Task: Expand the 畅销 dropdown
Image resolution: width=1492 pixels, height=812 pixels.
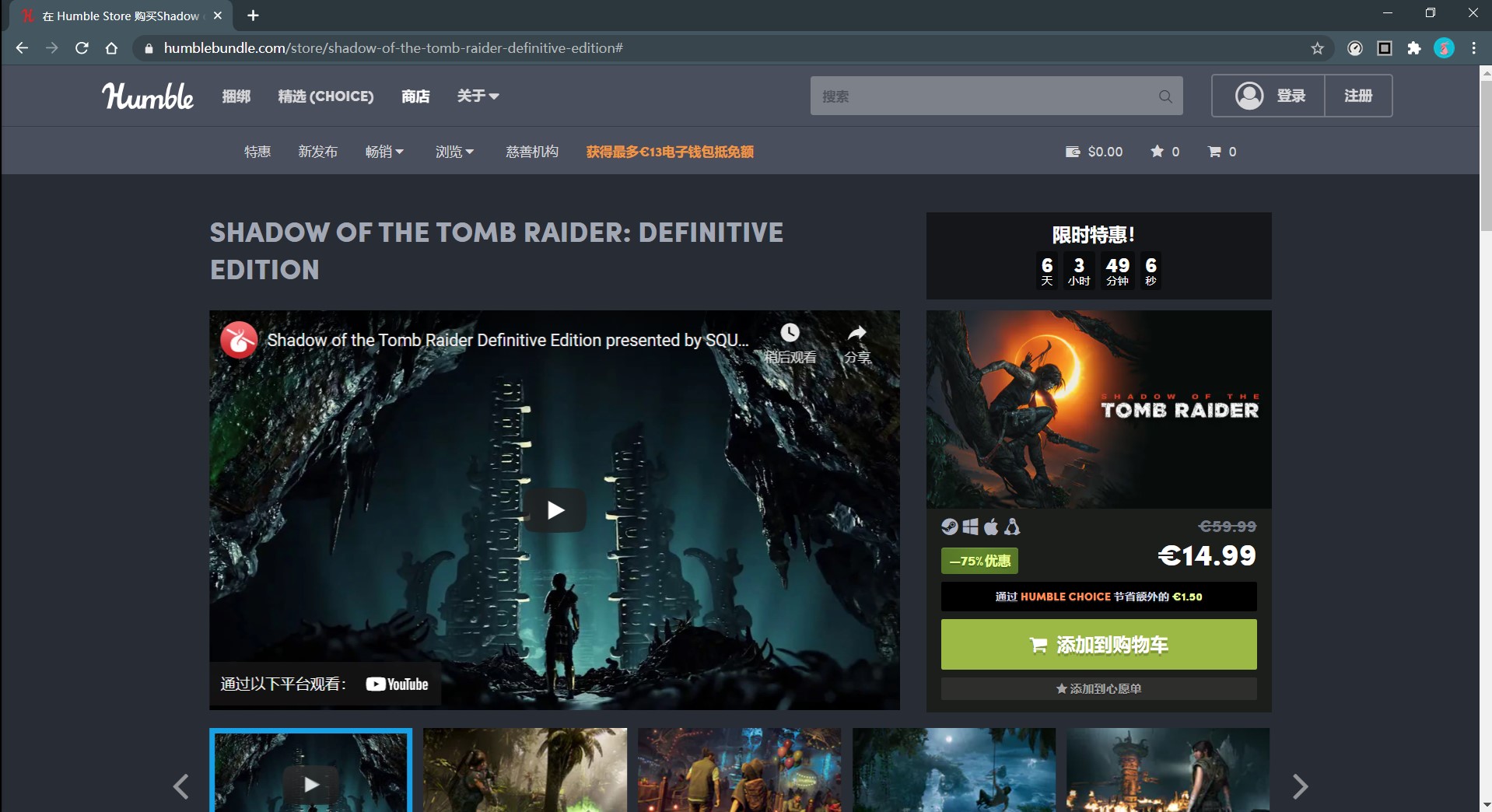Action: tap(384, 152)
